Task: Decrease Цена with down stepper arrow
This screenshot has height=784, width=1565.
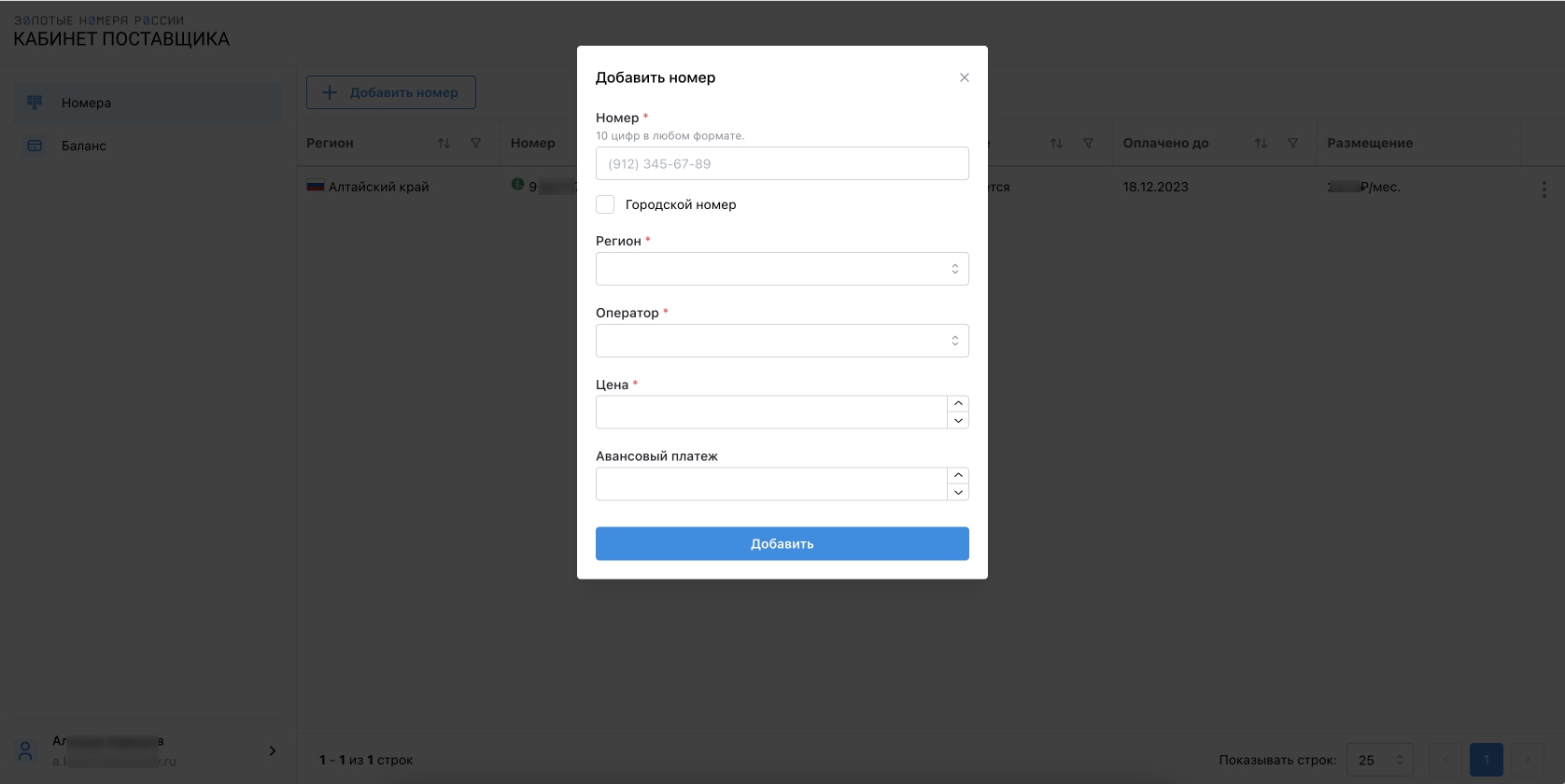Action: pos(958,421)
